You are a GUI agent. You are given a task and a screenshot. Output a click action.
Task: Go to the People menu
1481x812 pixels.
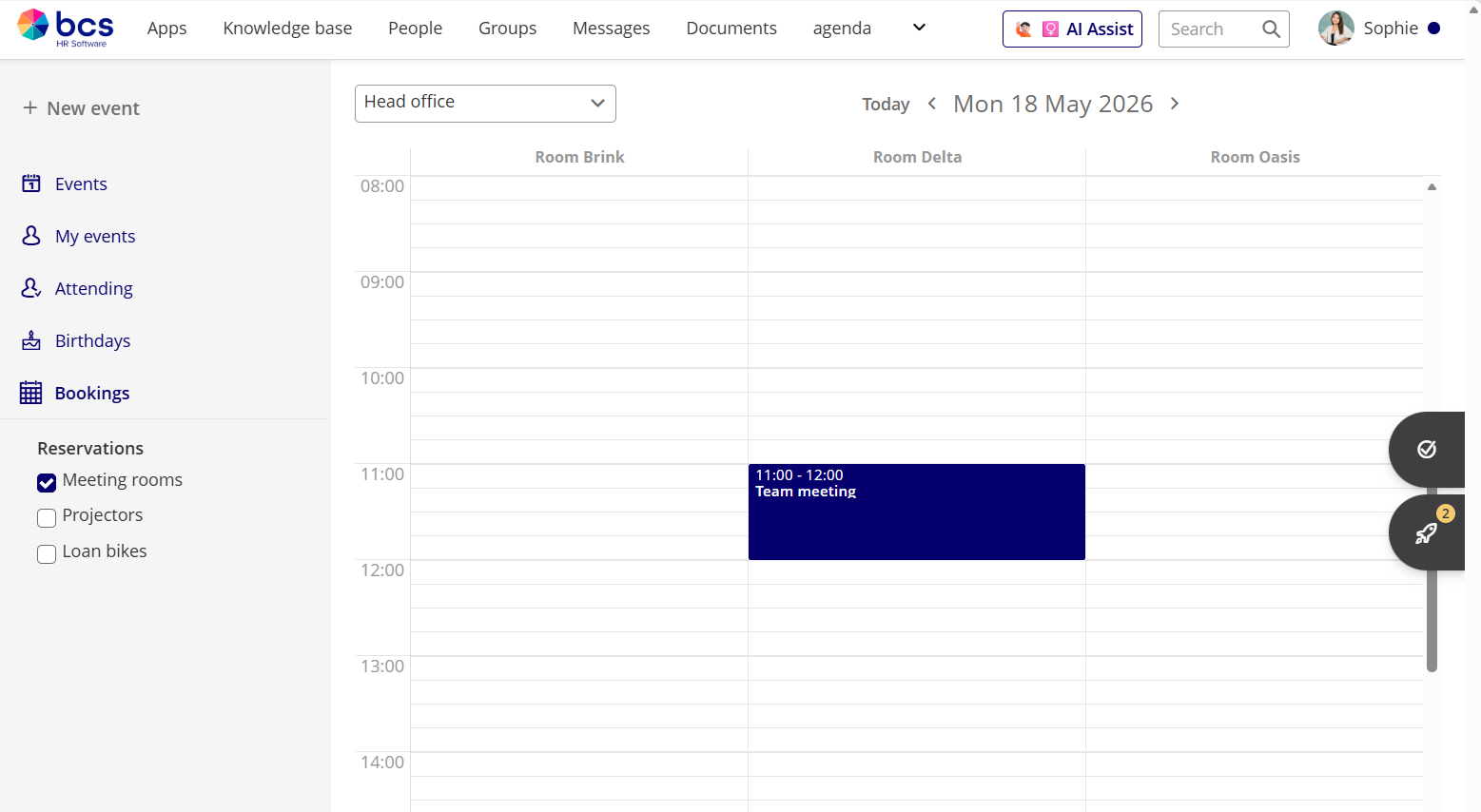pyautogui.click(x=415, y=29)
